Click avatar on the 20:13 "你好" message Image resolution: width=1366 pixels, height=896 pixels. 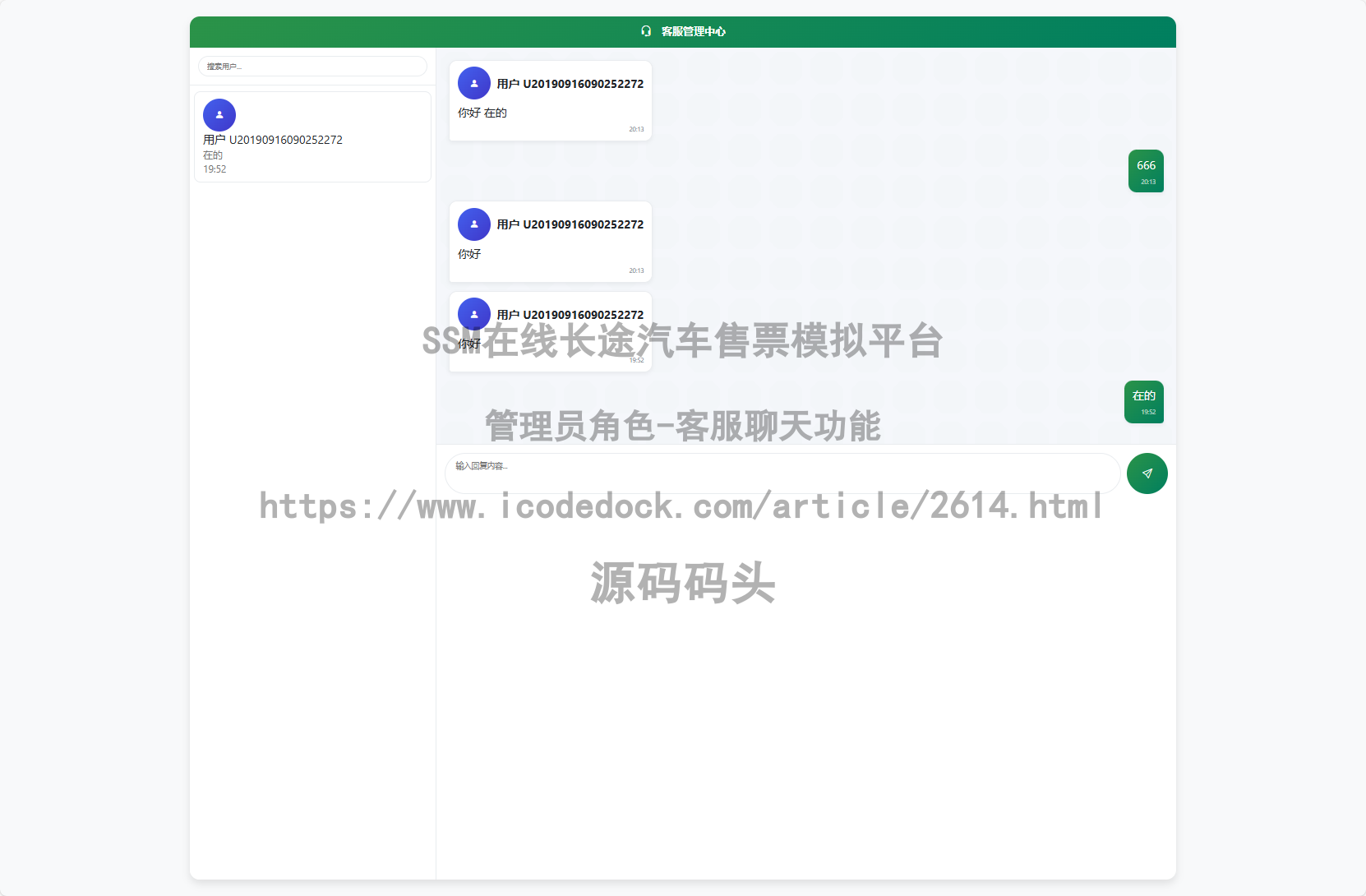point(474,224)
